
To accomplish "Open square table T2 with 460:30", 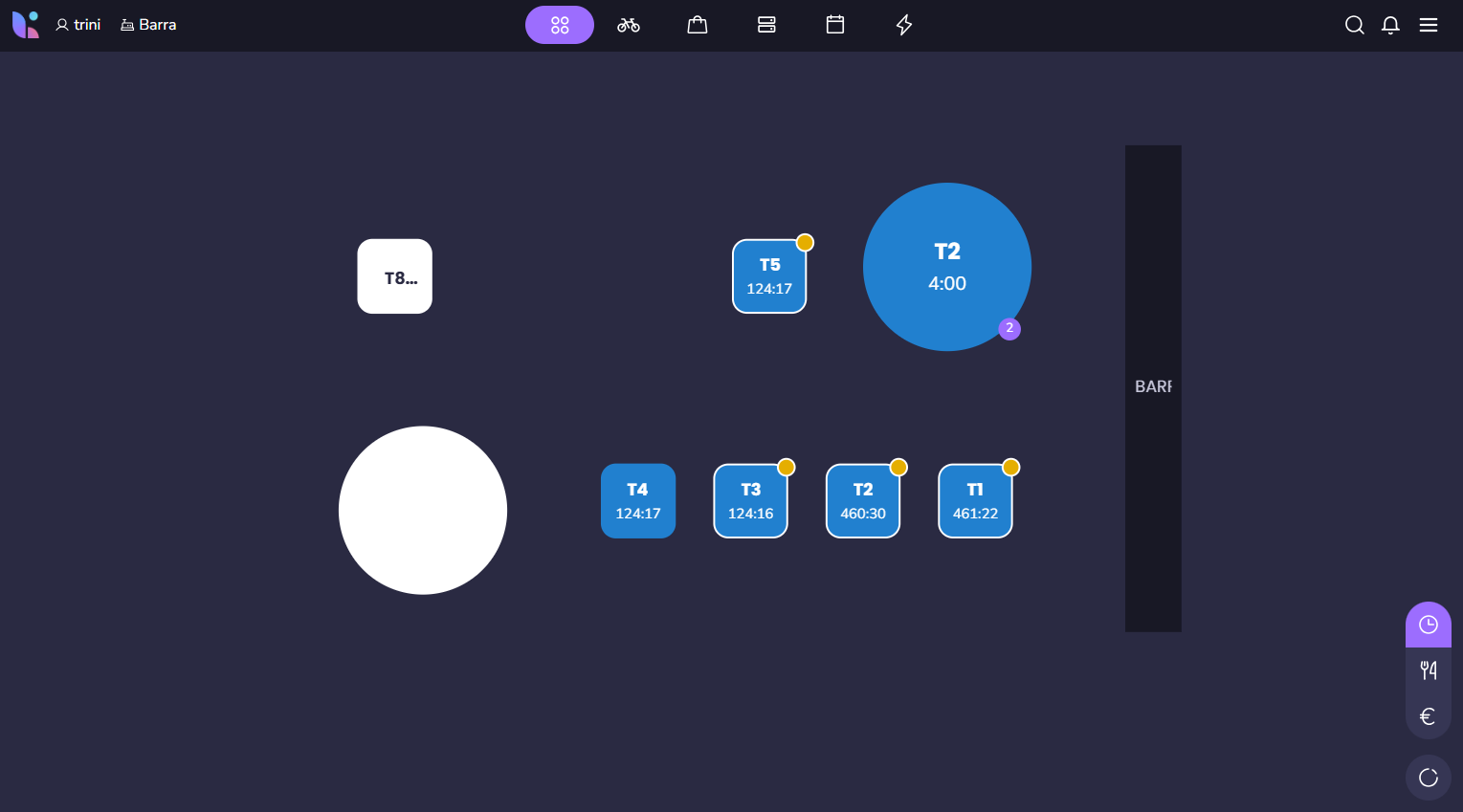I will 863,501.
